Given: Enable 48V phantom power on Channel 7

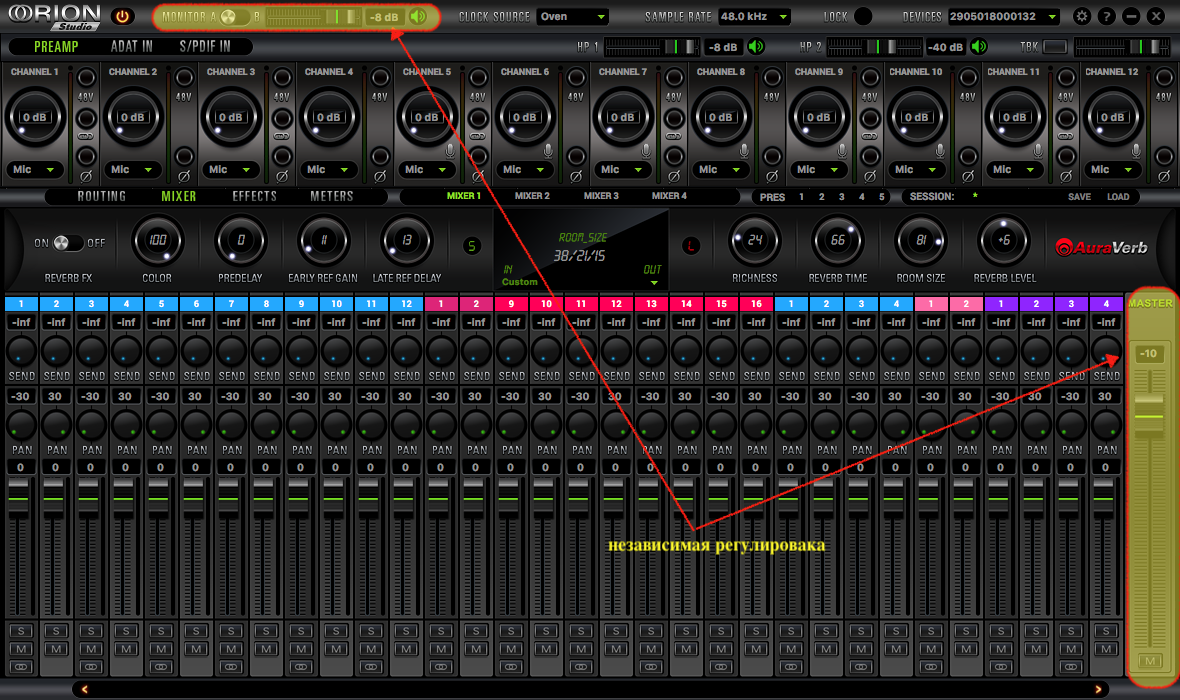Looking at the screenshot, I should pos(674,78).
